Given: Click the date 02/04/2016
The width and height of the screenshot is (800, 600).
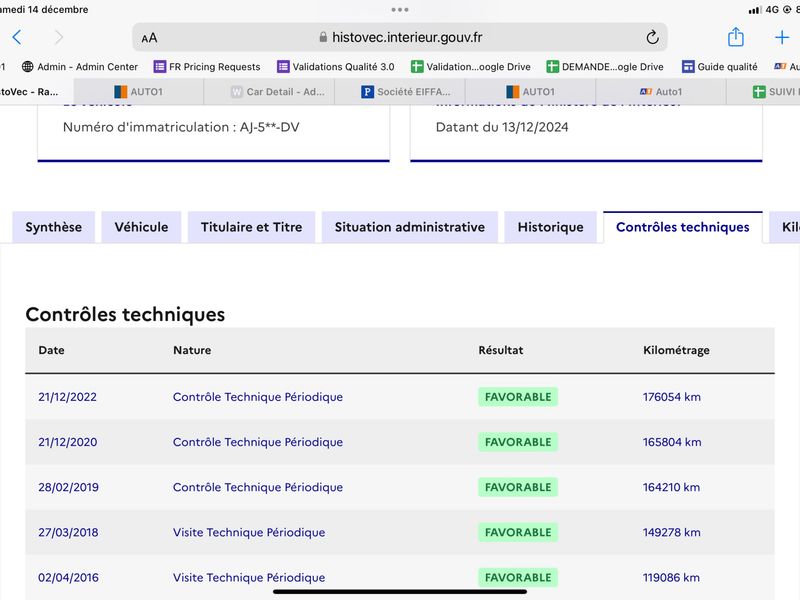Looking at the screenshot, I should click(68, 578).
